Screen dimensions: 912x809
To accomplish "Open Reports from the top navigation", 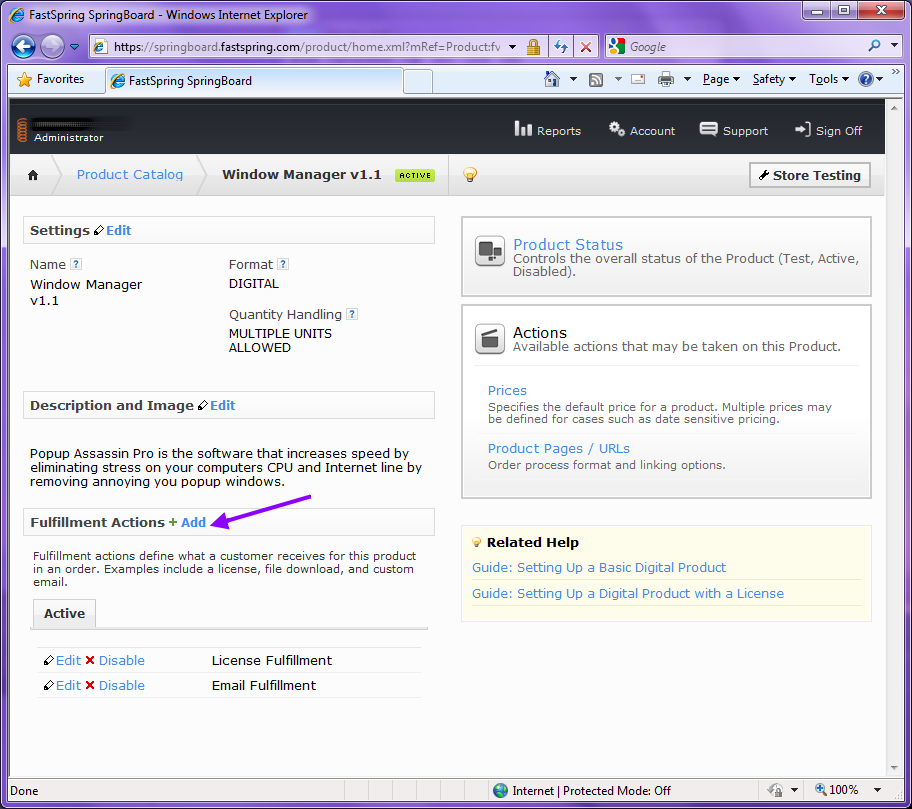I will (547, 130).
